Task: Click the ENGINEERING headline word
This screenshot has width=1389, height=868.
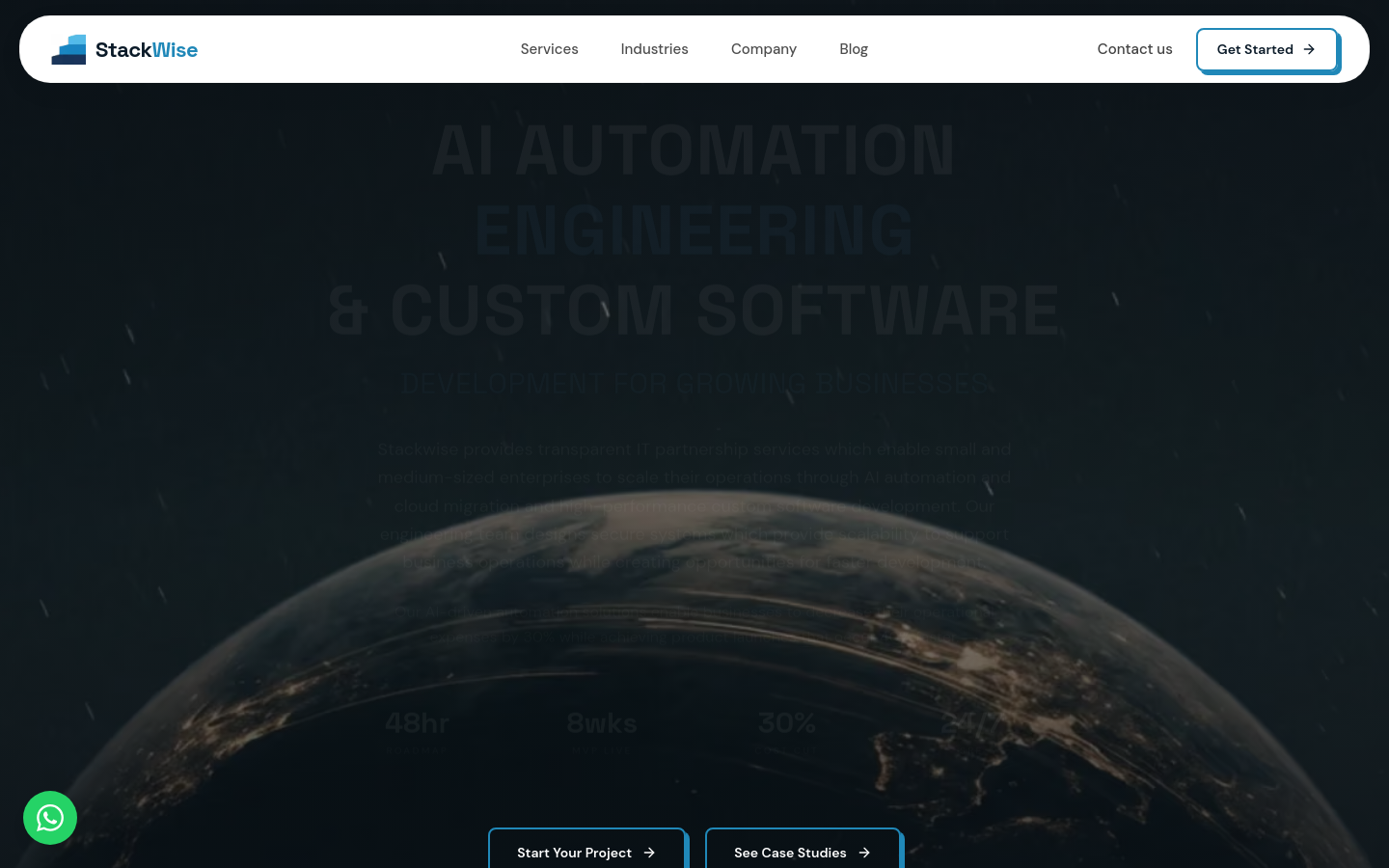Action: [x=694, y=231]
